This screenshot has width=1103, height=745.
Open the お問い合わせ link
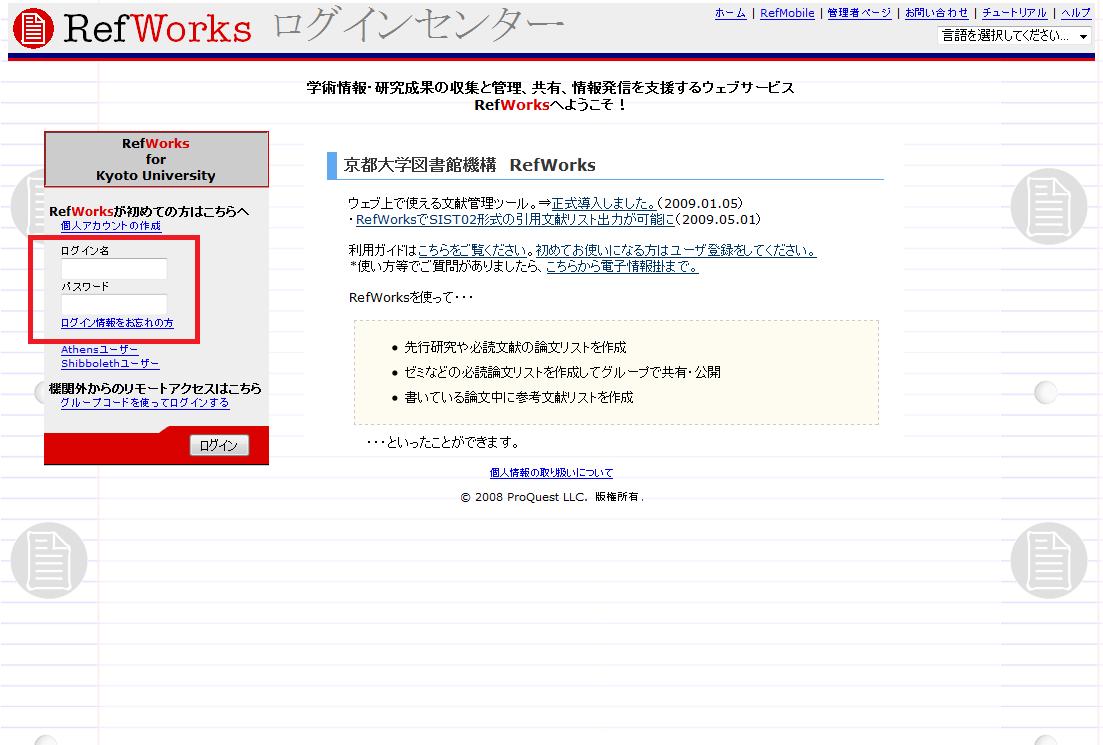[x=936, y=13]
